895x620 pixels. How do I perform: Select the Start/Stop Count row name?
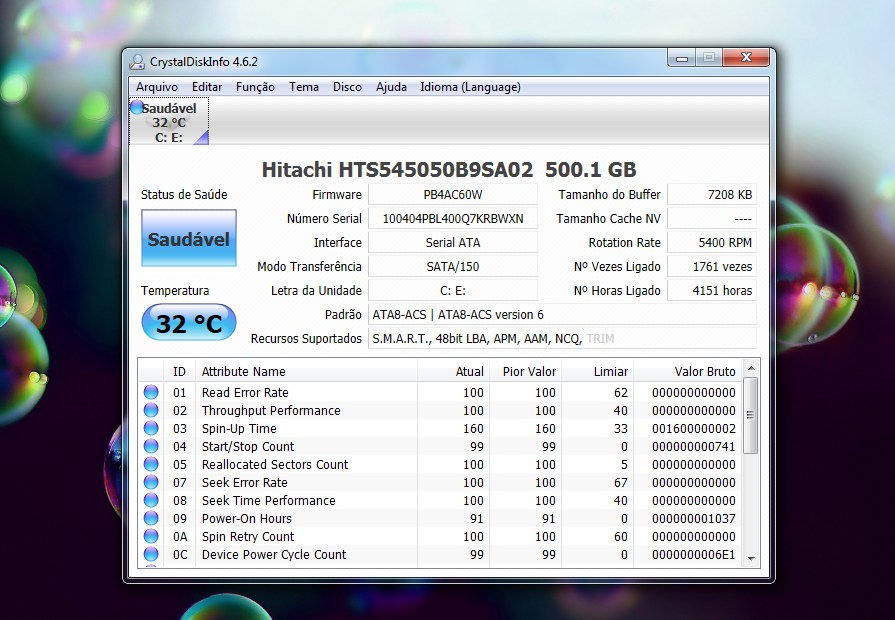tap(248, 446)
